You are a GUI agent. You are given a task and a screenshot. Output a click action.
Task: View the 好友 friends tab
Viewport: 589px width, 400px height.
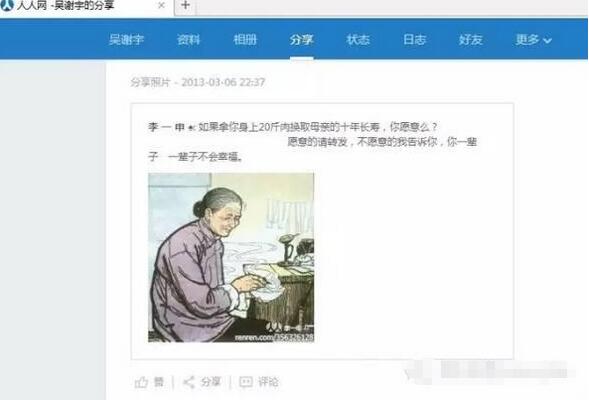click(471, 39)
